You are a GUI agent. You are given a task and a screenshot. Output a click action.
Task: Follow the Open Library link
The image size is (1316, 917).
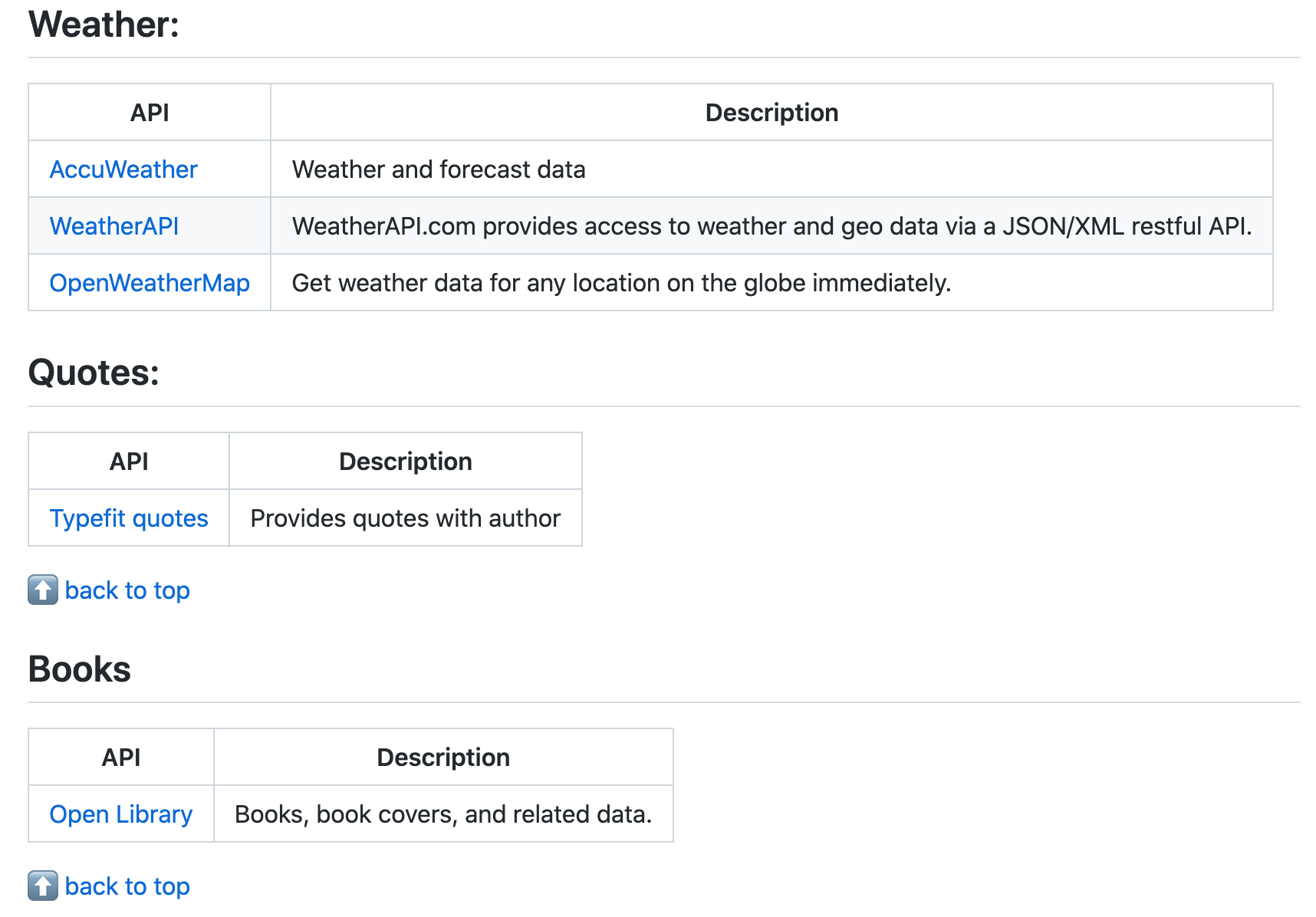pyautogui.click(x=121, y=814)
